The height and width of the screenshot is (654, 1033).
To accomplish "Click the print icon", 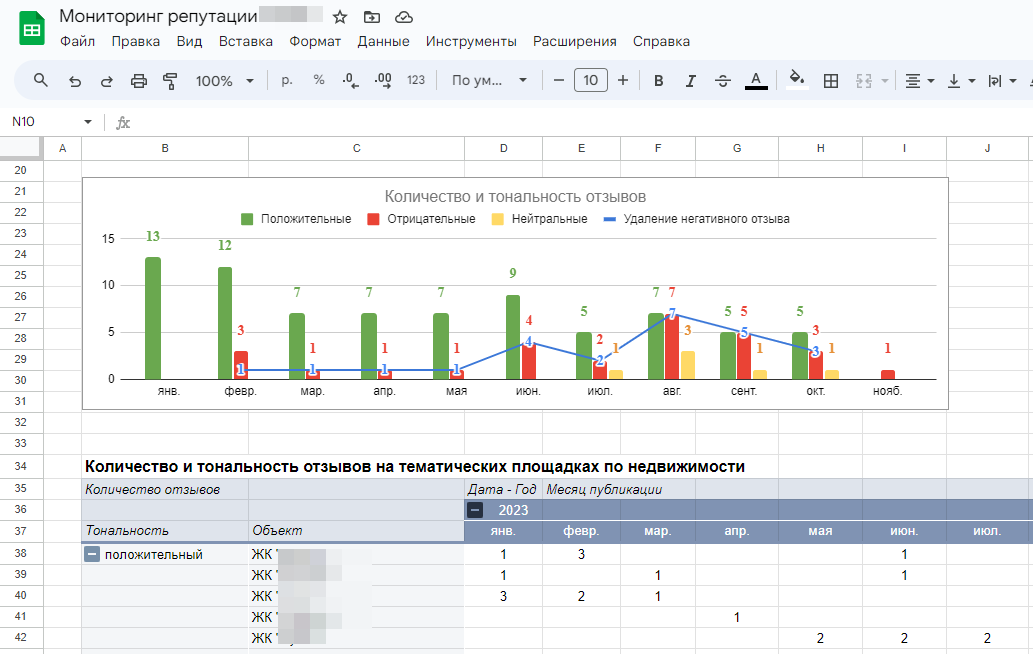I will [x=139, y=81].
